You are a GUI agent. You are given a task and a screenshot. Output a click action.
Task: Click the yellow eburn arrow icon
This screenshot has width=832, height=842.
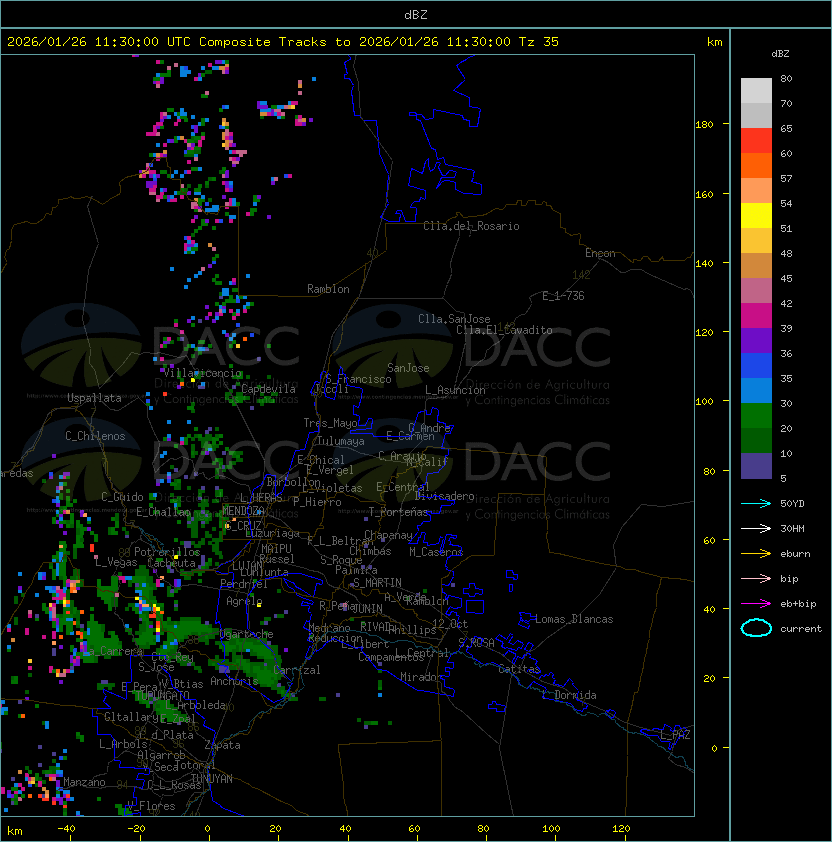click(x=756, y=554)
